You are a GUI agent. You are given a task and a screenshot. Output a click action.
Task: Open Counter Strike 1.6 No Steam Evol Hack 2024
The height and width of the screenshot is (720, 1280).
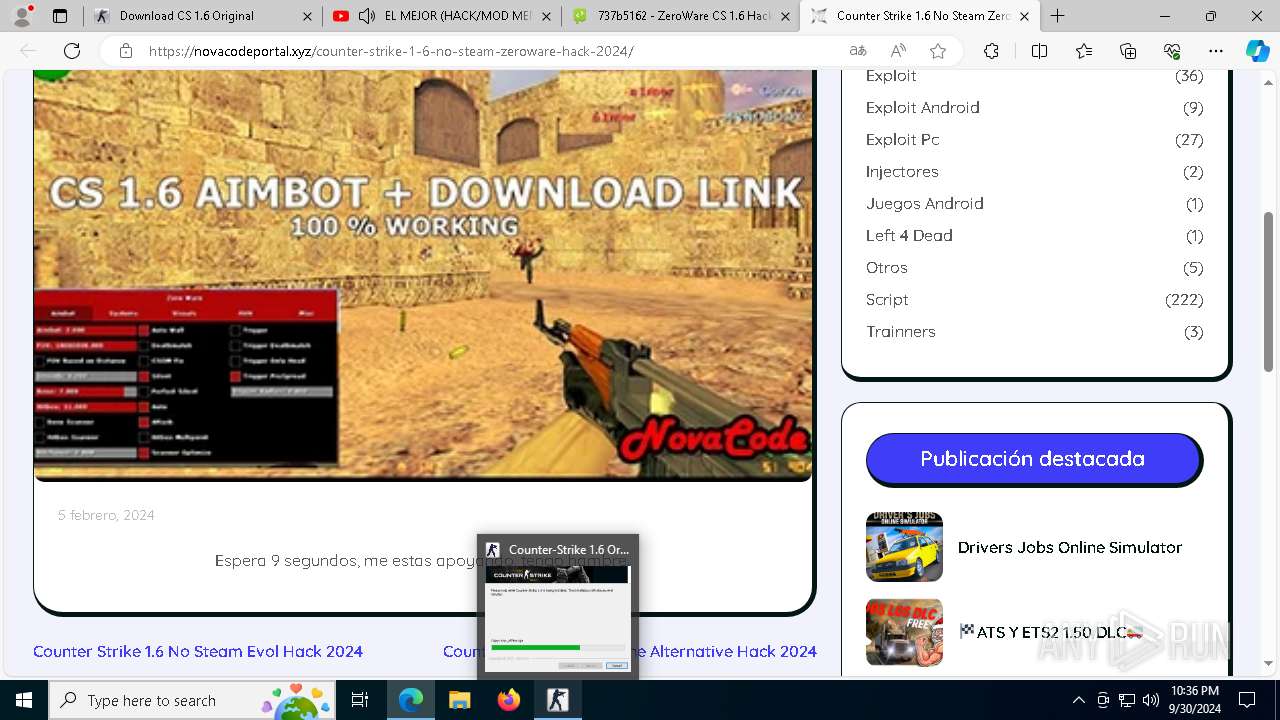click(198, 651)
